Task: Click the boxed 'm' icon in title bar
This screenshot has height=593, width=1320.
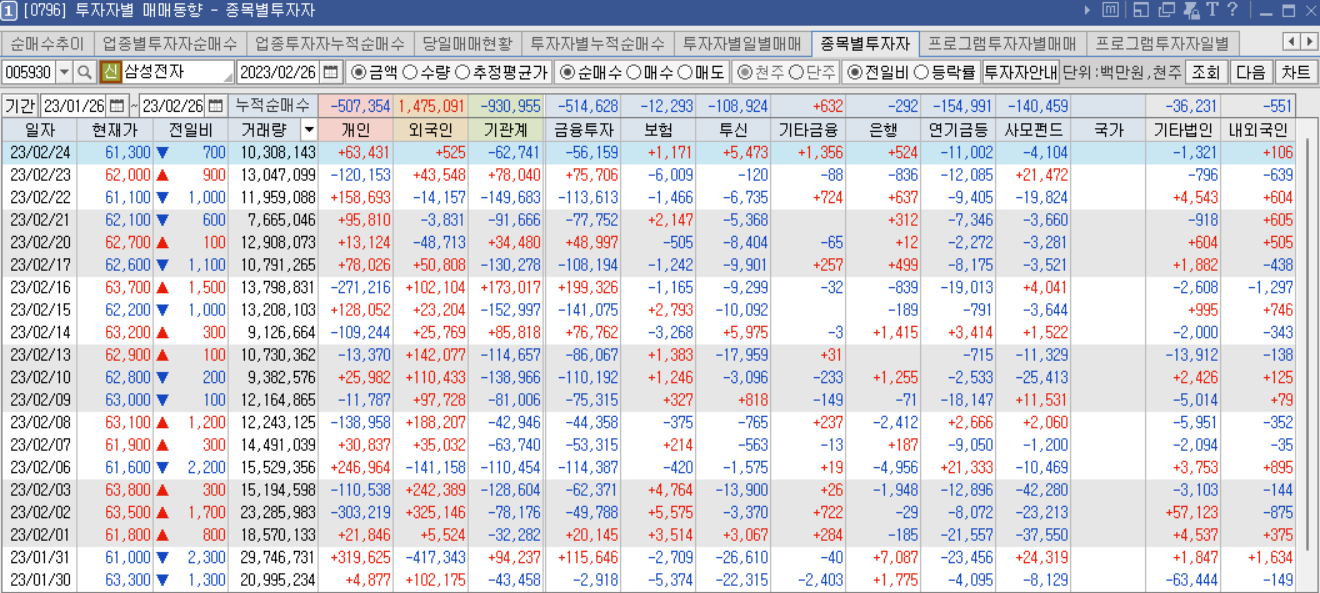Action: coord(1110,10)
